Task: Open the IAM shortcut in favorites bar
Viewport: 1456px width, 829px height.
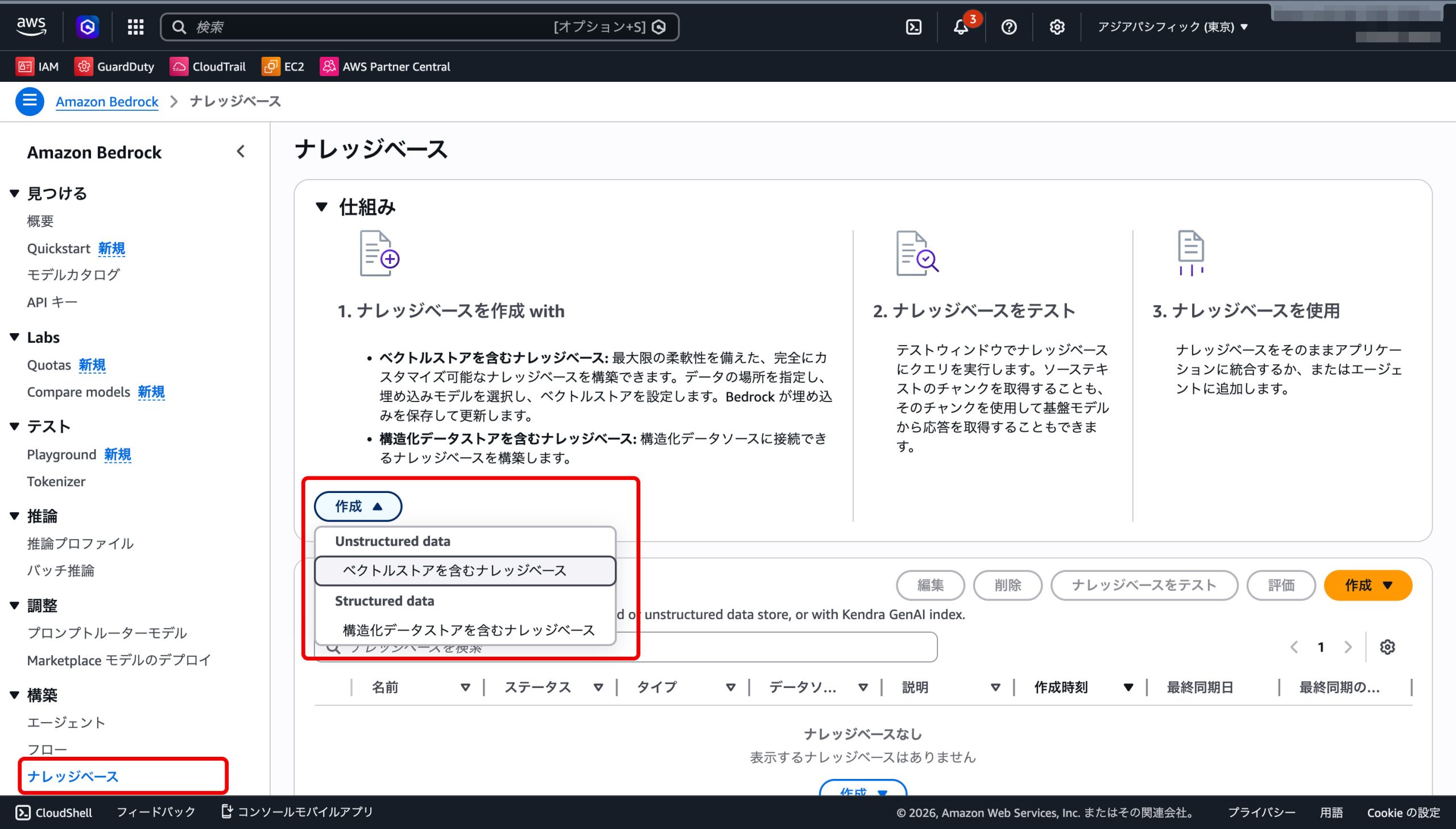Action: point(38,67)
